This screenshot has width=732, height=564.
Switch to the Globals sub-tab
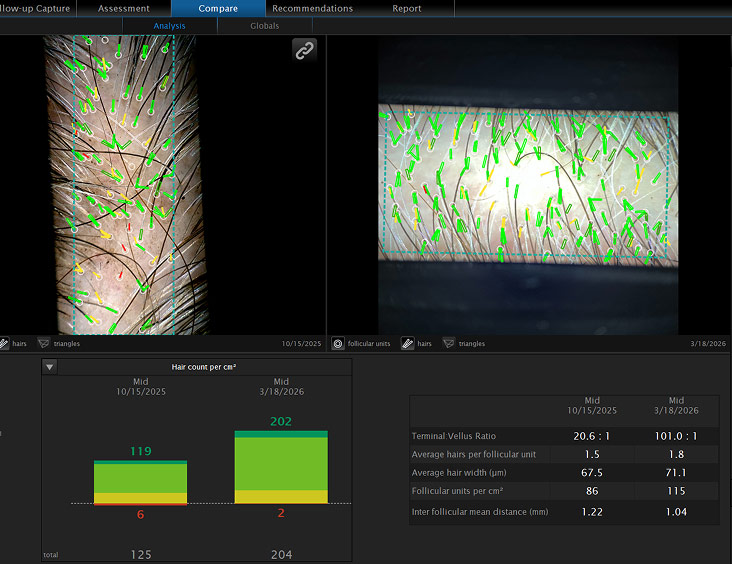[265, 26]
